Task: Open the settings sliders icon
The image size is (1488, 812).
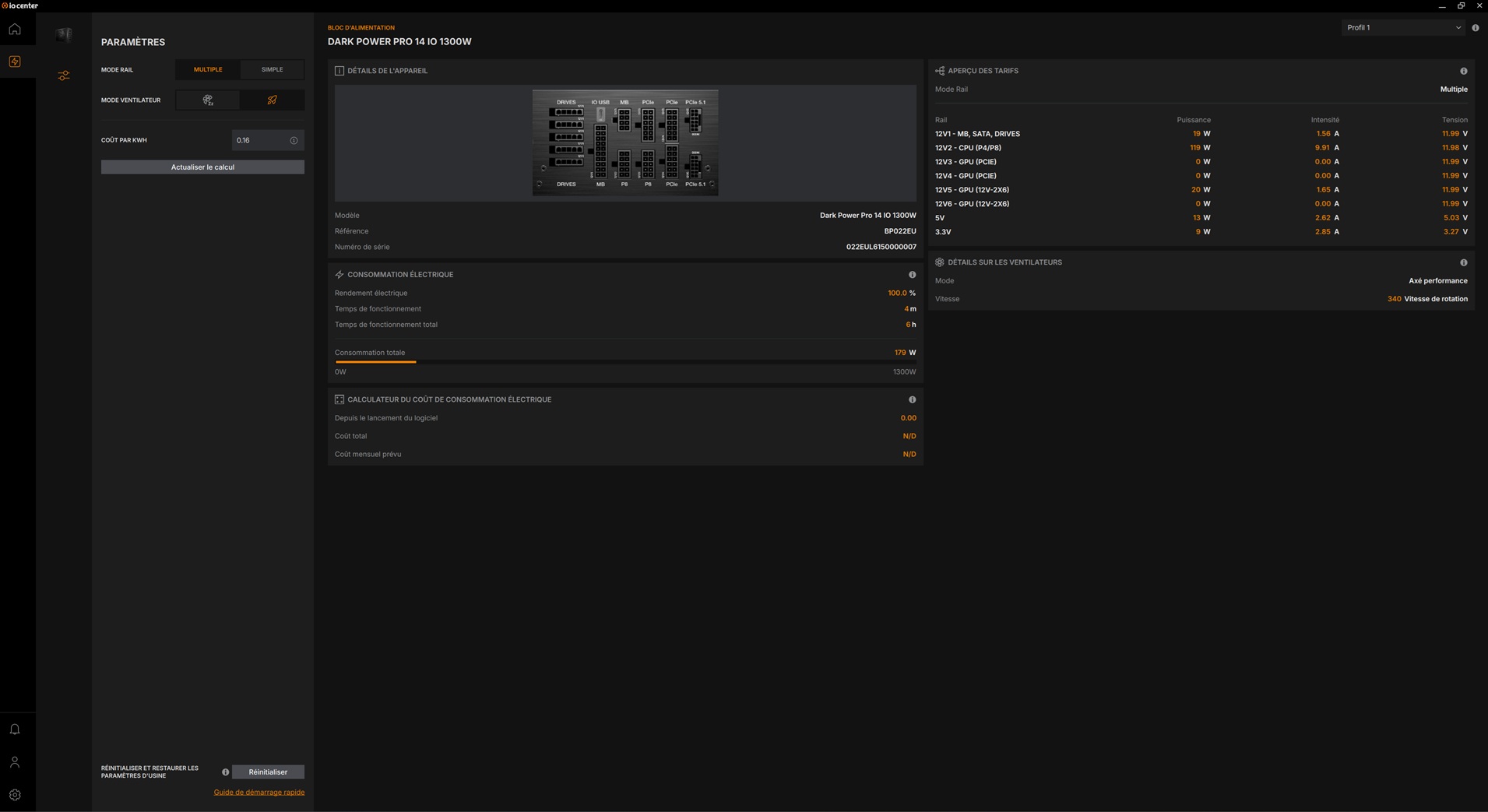Action: tap(64, 76)
